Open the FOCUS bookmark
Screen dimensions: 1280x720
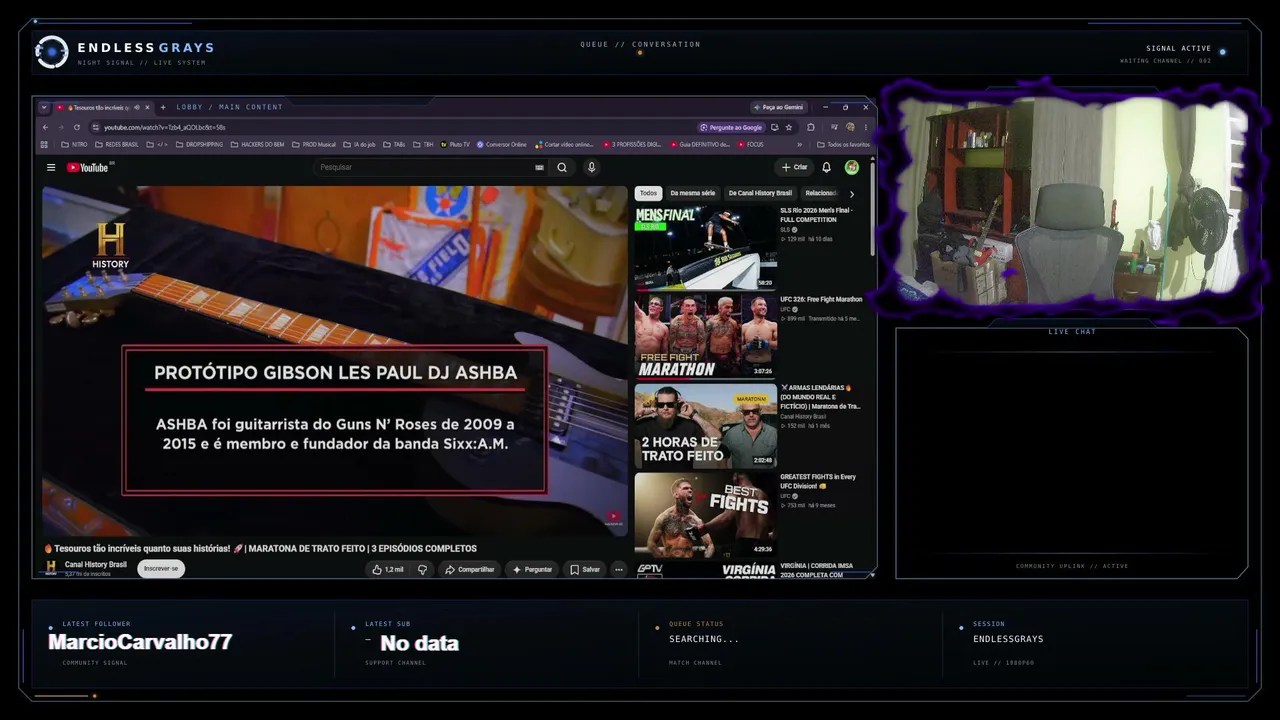pos(751,144)
